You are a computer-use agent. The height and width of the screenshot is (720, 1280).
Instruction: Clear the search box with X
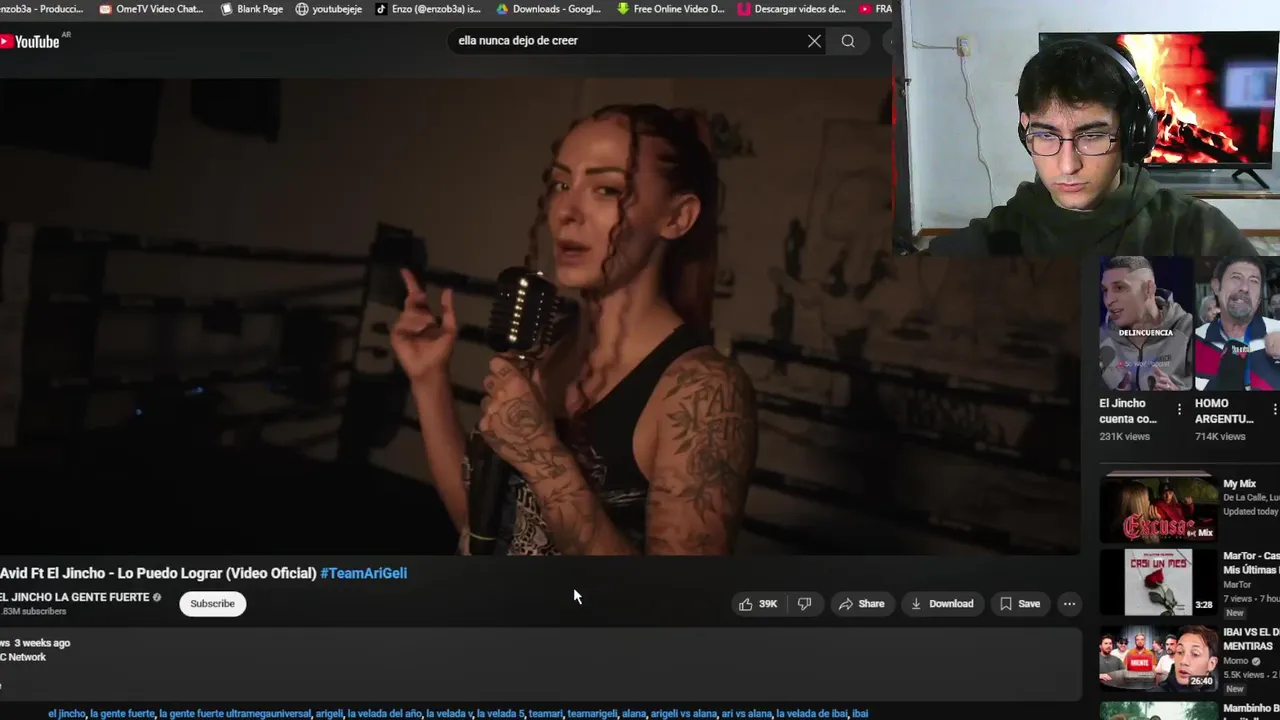pos(814,41)
